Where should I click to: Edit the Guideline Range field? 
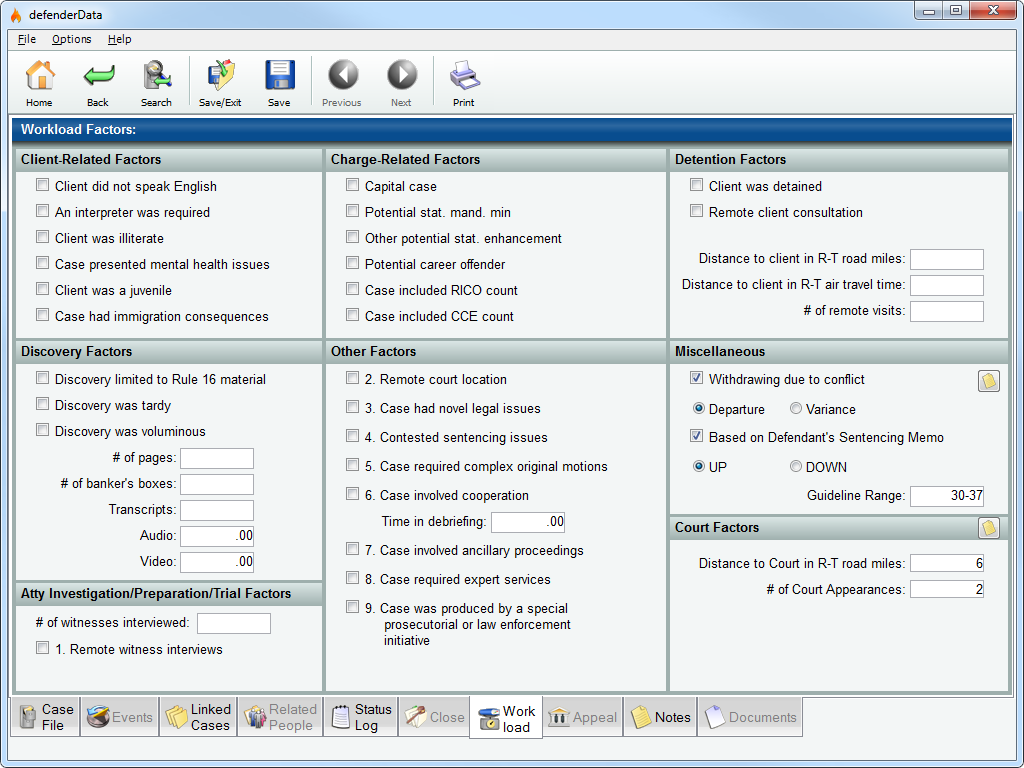[947, 496]
